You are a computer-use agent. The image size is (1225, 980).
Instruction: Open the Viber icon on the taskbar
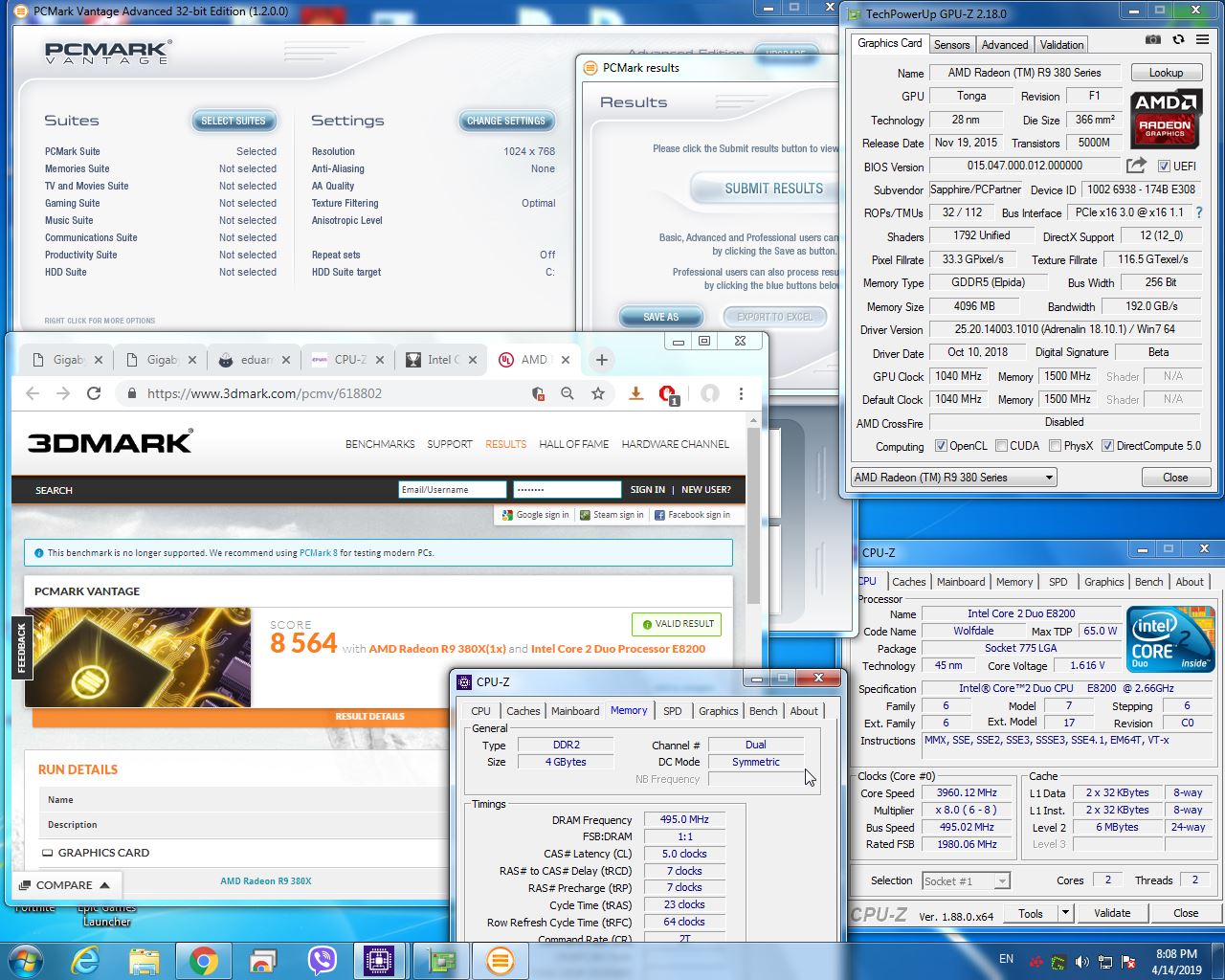click(x=323, y=960)
